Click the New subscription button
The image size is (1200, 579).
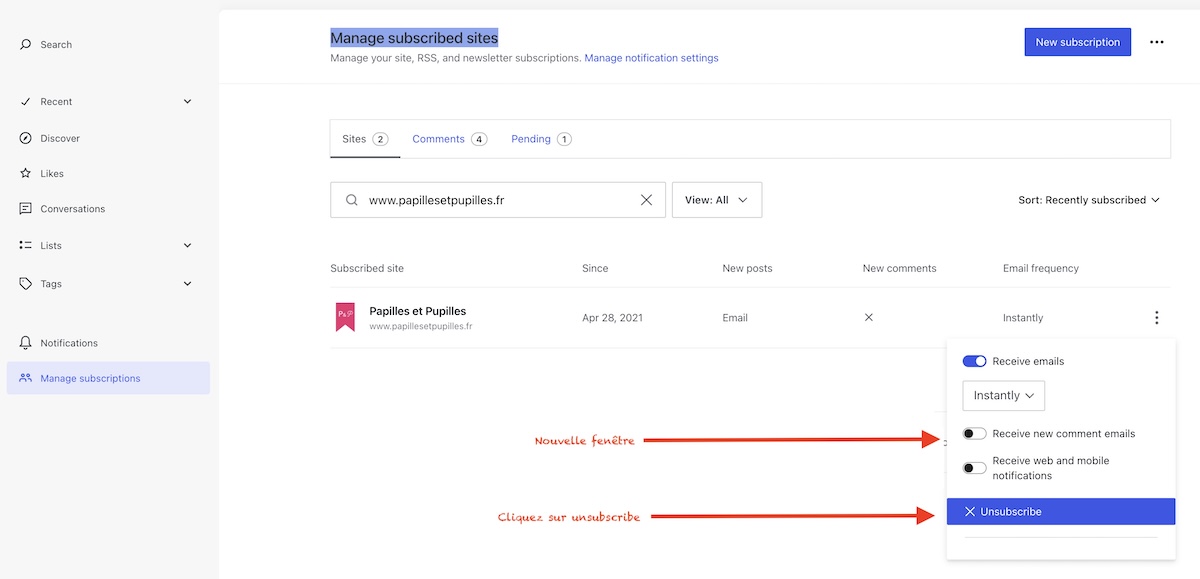pyautogui.click(x=1077, y=42)
